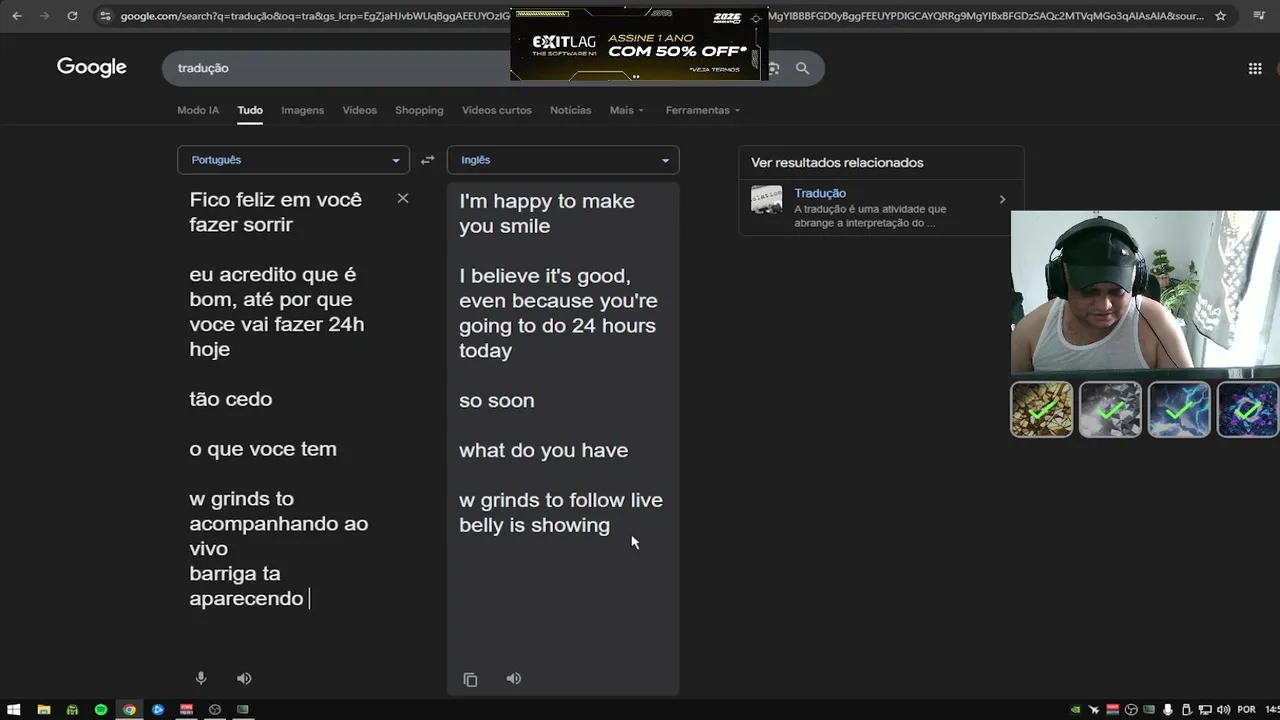The height and width of the screenshot is (720, 1280).
Task: Switch to the Notícias tab
Action: pyautogui.click(x=570, y=110)
